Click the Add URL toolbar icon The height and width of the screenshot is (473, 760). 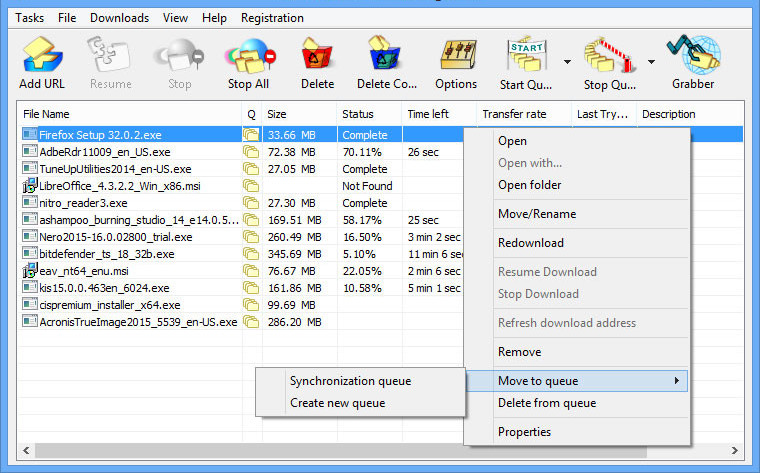click(42, 55)
